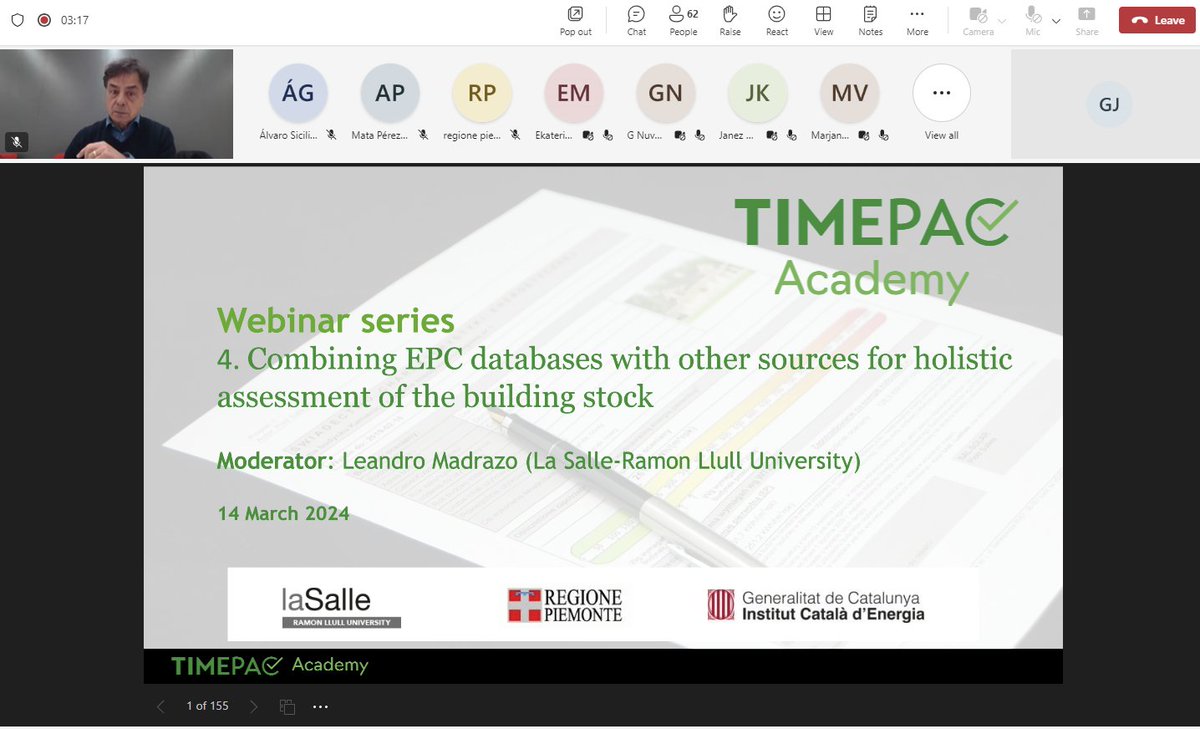Open the Share content panel
The width and height of the screenshot is (1200, 729).
[x=1086, y=20]
